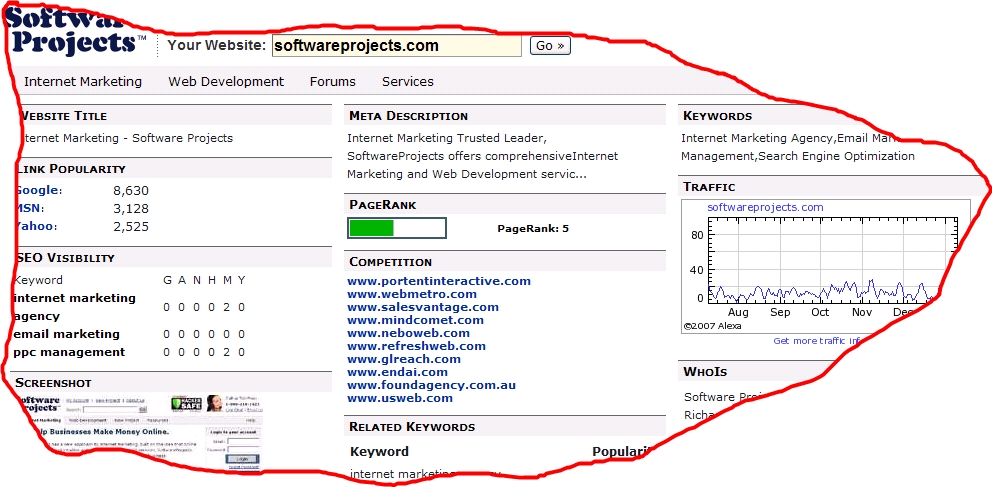The width and height of the screenshot is (992, 487).
Task: Click the Yahoo count 2,525
Action: point(131,226)
